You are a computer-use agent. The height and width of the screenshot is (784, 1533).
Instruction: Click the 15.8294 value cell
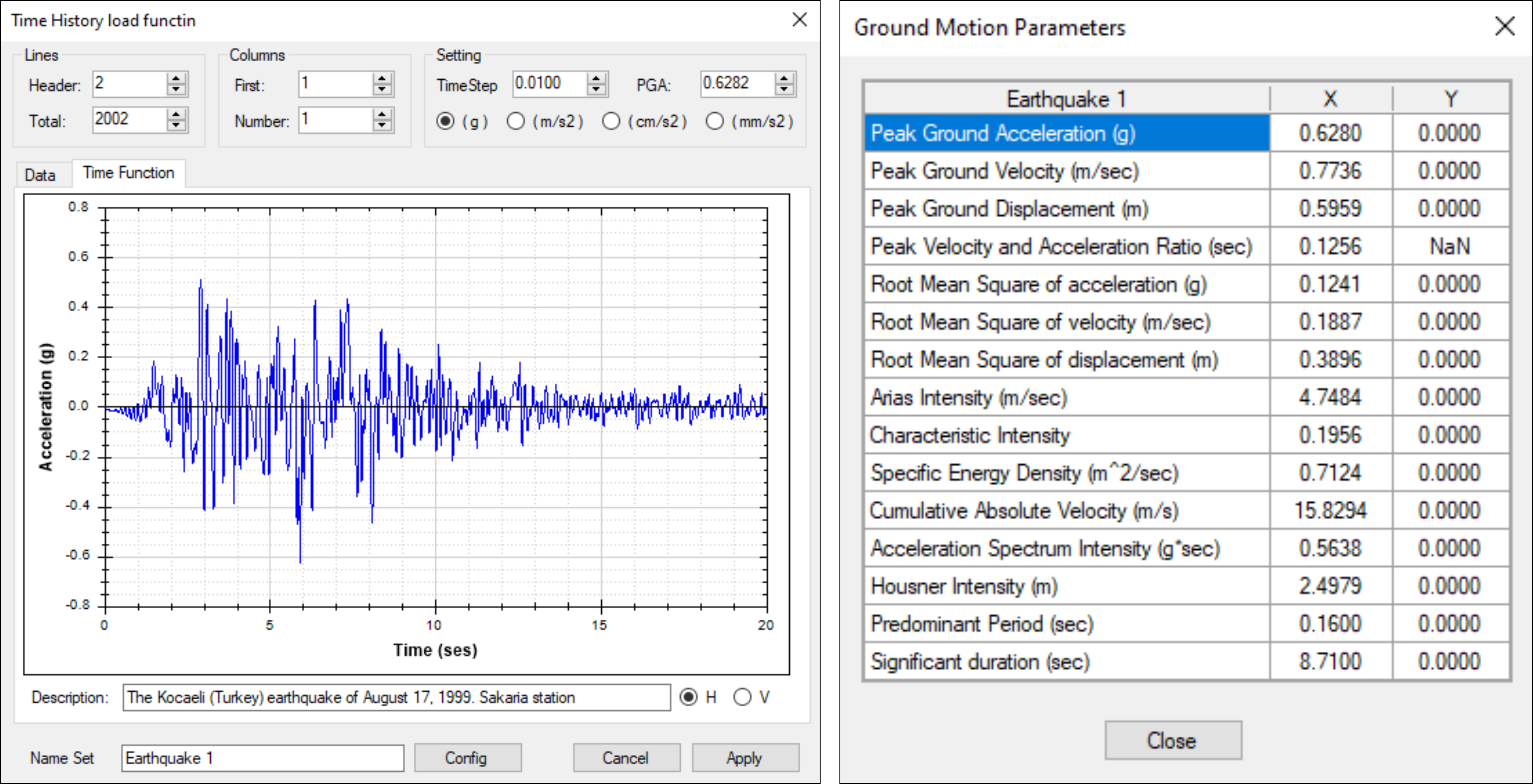1331,511
